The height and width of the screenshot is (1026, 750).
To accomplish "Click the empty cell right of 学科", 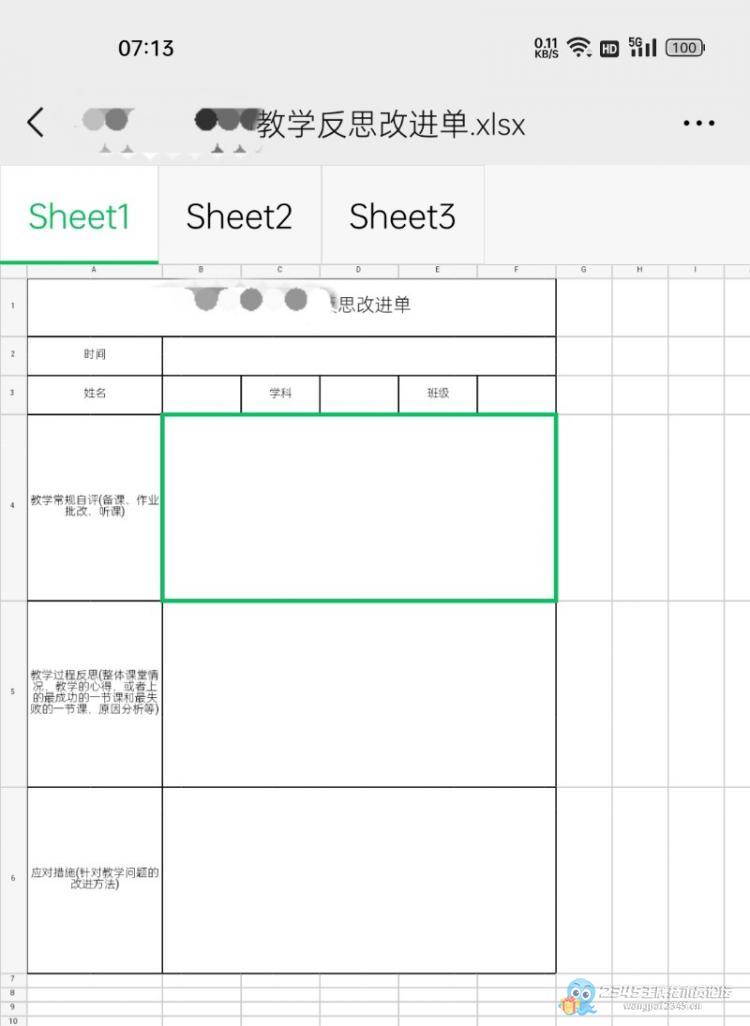I will click(359, 394).
